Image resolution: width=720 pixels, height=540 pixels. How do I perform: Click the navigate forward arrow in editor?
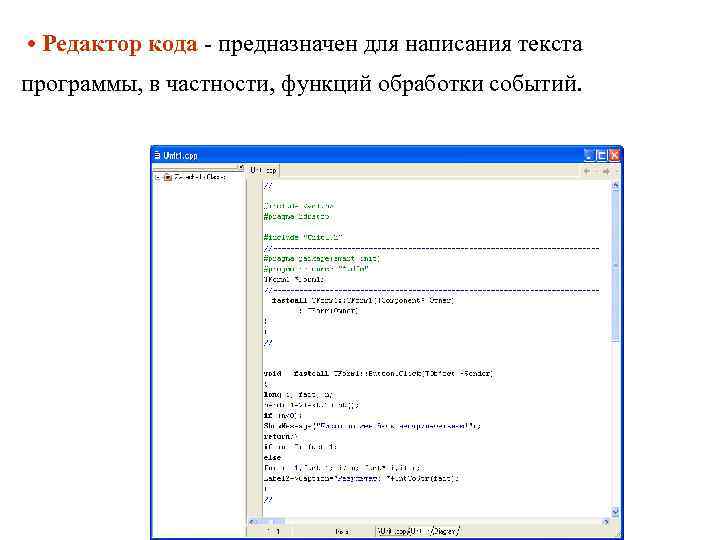click(606, 171)
